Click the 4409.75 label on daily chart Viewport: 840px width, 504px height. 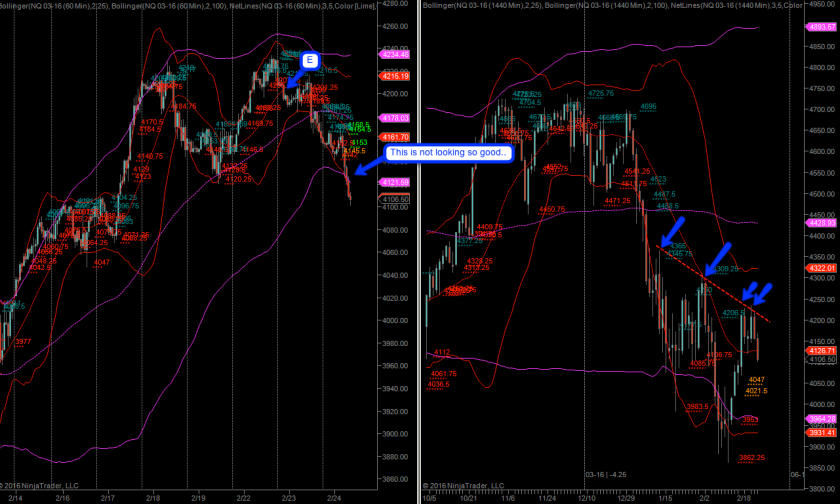490,227
